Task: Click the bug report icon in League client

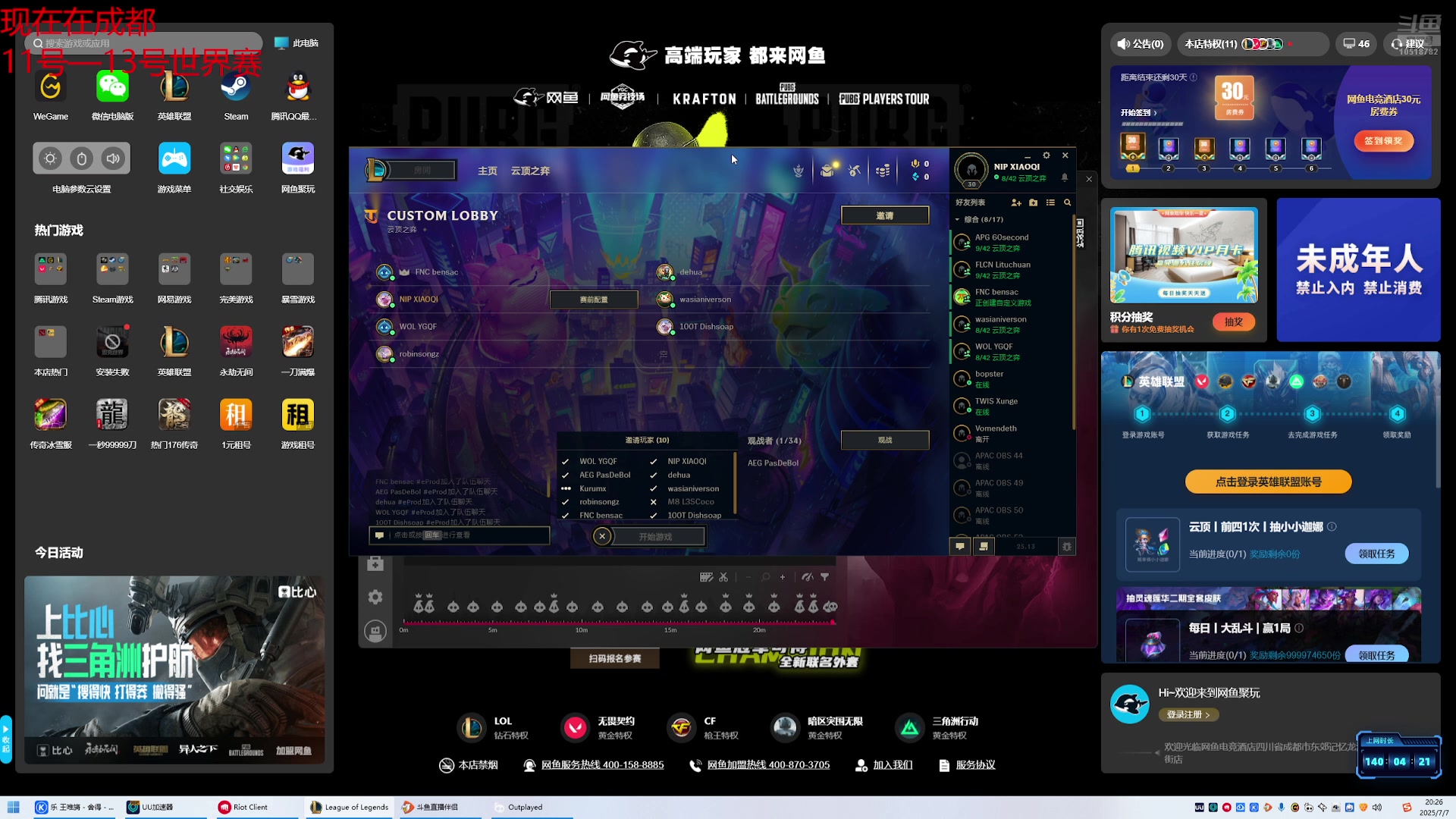Action: (x=1067, y=546)
